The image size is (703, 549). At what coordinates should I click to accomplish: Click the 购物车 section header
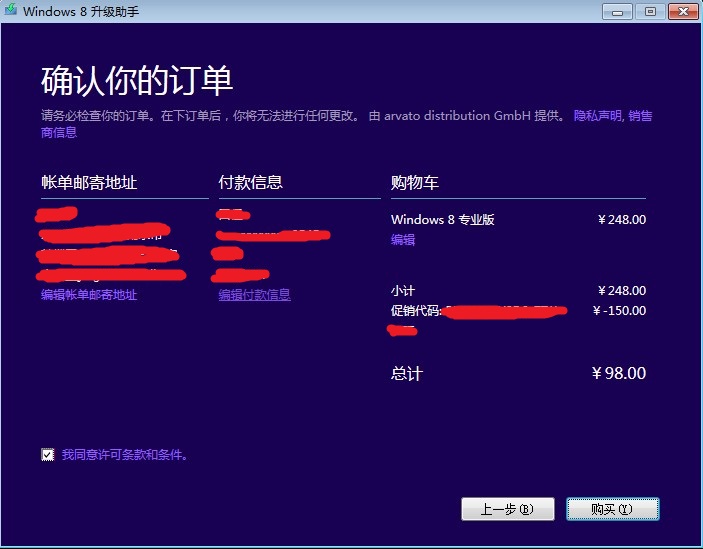click(414, 182)
